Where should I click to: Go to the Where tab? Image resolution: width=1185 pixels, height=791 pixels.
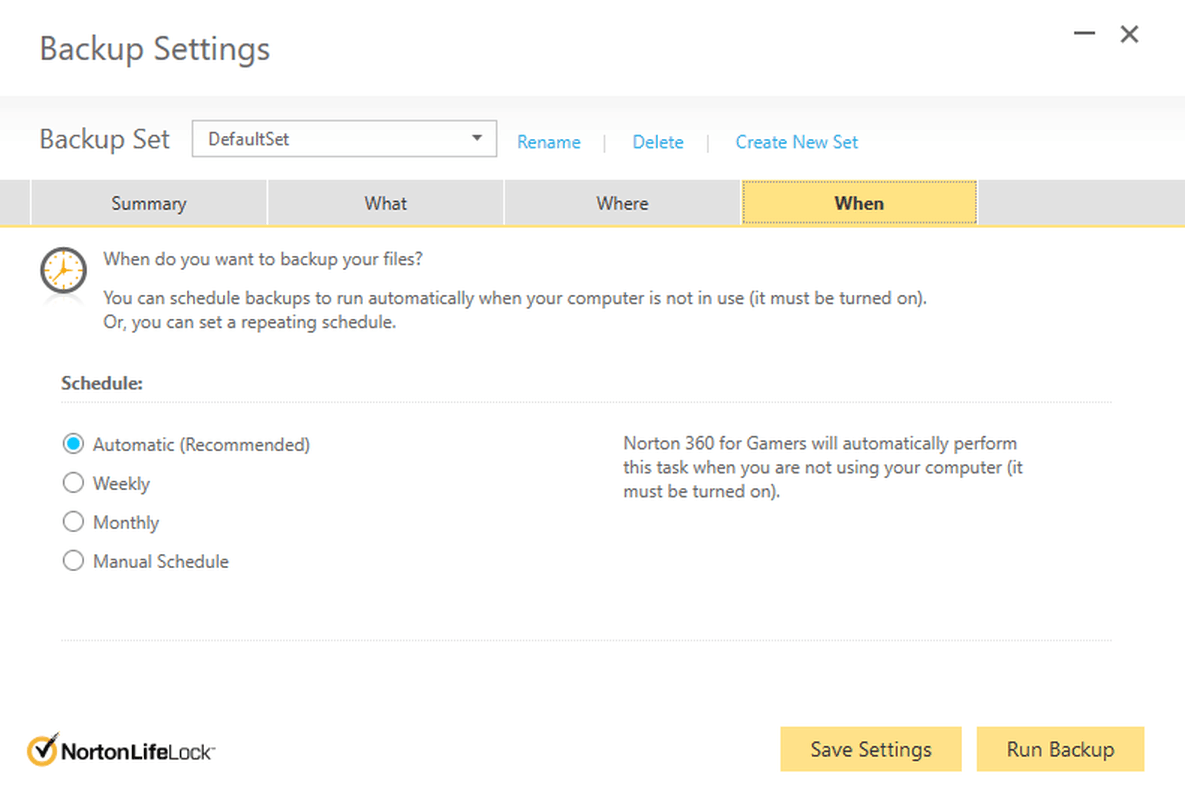pyautogui.click(x=622, y=203)
